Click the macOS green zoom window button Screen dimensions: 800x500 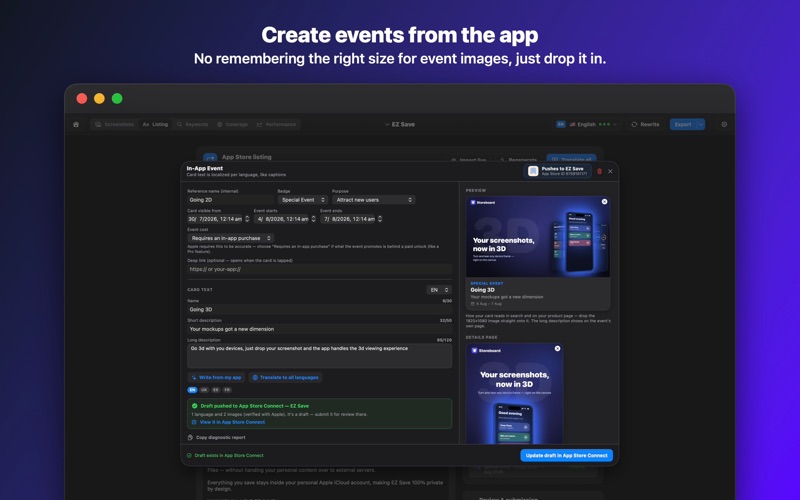pos(117,98)
